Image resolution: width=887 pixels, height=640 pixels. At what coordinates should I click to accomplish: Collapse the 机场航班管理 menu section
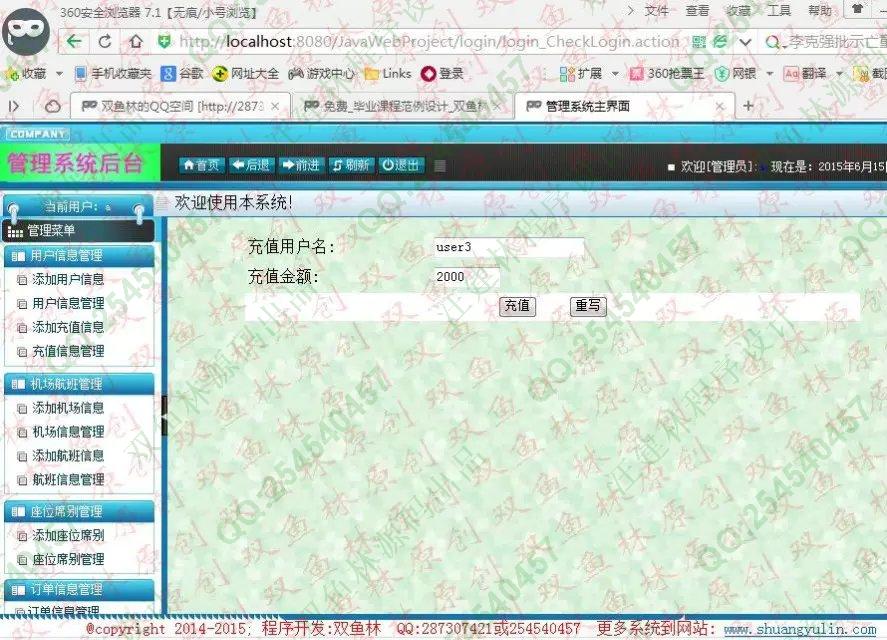(x=79, y=384)
